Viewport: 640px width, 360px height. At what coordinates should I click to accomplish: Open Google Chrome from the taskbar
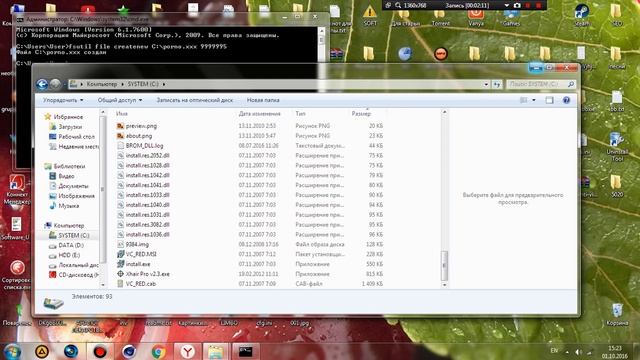click(x=158, y=351)
